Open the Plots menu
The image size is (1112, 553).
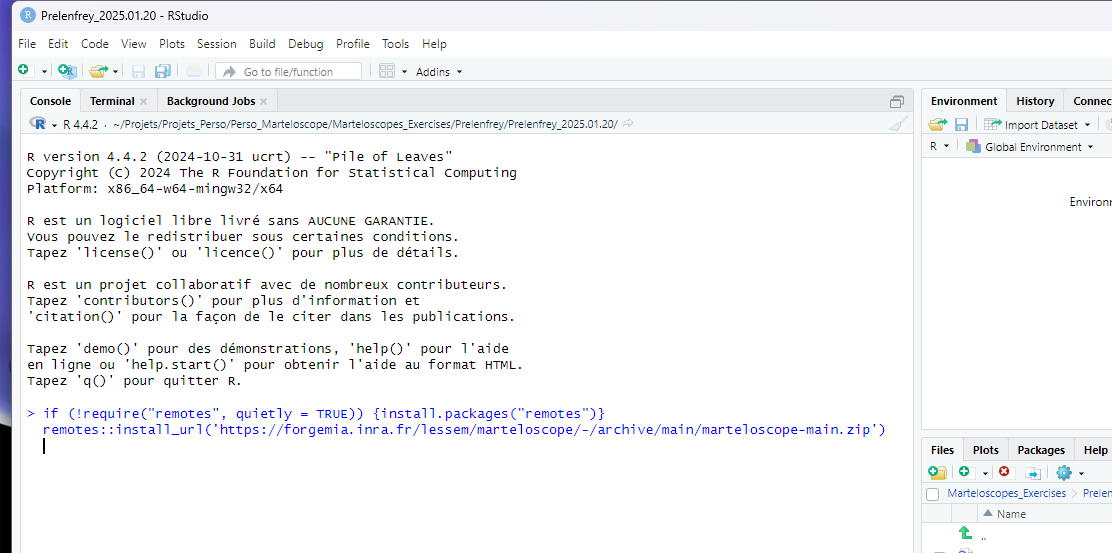172,44
